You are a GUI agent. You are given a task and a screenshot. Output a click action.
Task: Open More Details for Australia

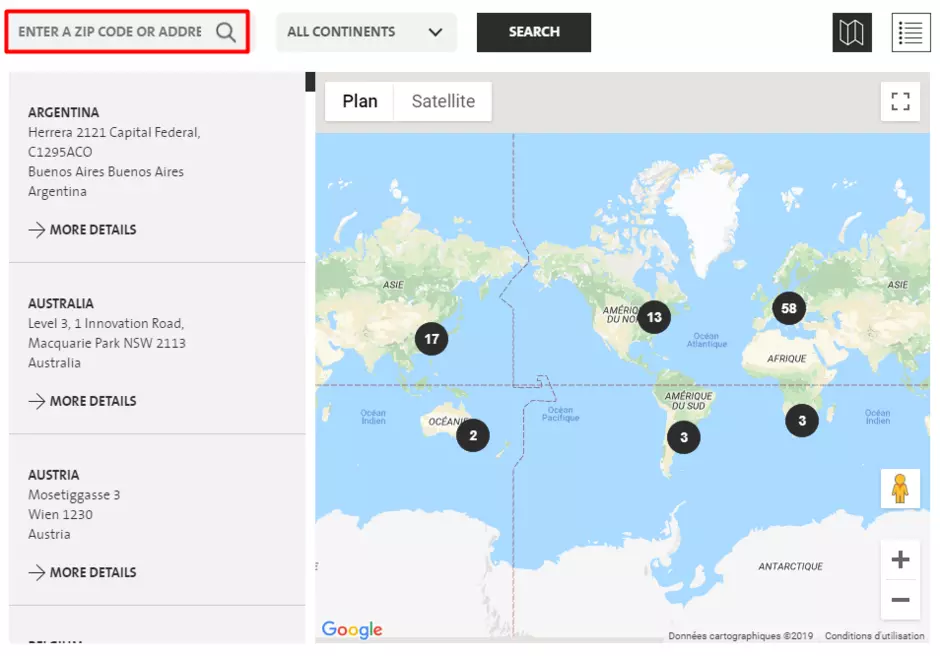coord(82,401)
